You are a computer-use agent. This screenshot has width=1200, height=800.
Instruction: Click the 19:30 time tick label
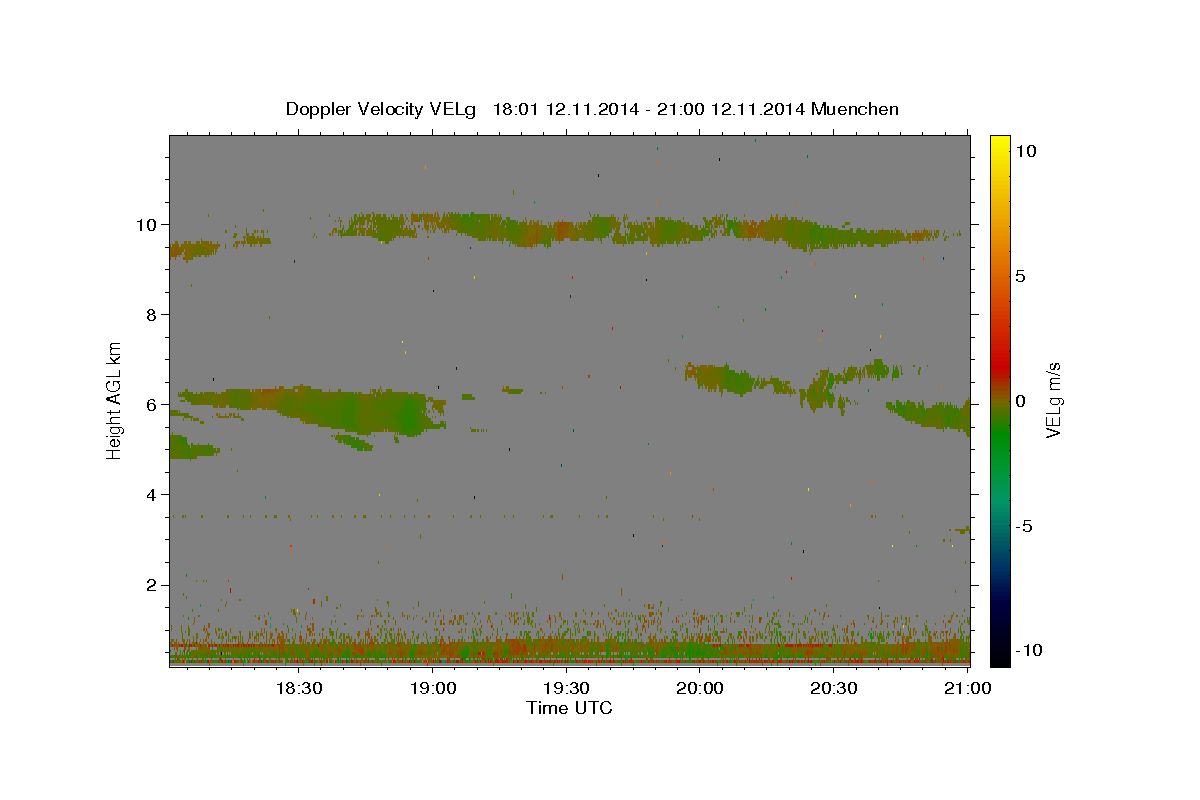[566, 688]
